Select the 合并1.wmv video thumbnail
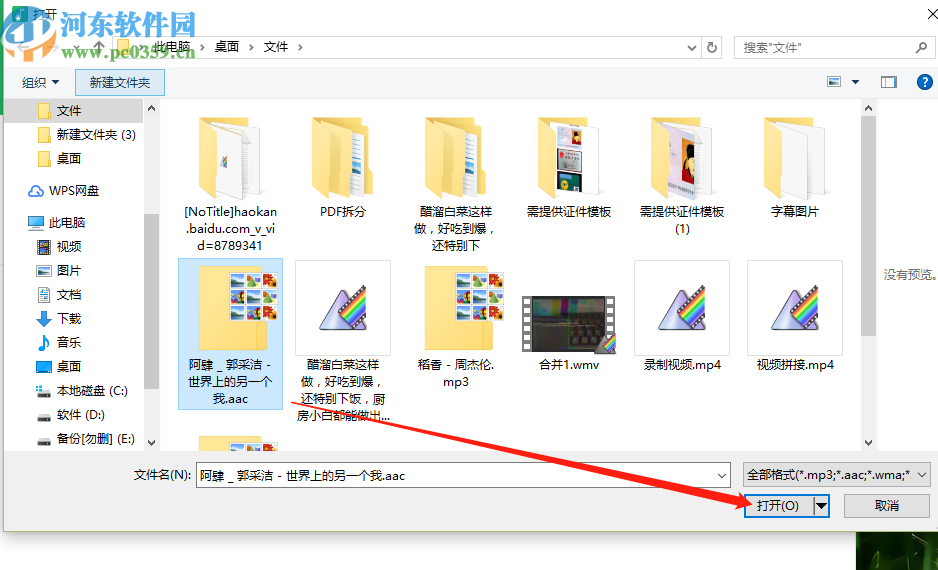Viewport: 938px width, 570px height. (x=568, y=324)
